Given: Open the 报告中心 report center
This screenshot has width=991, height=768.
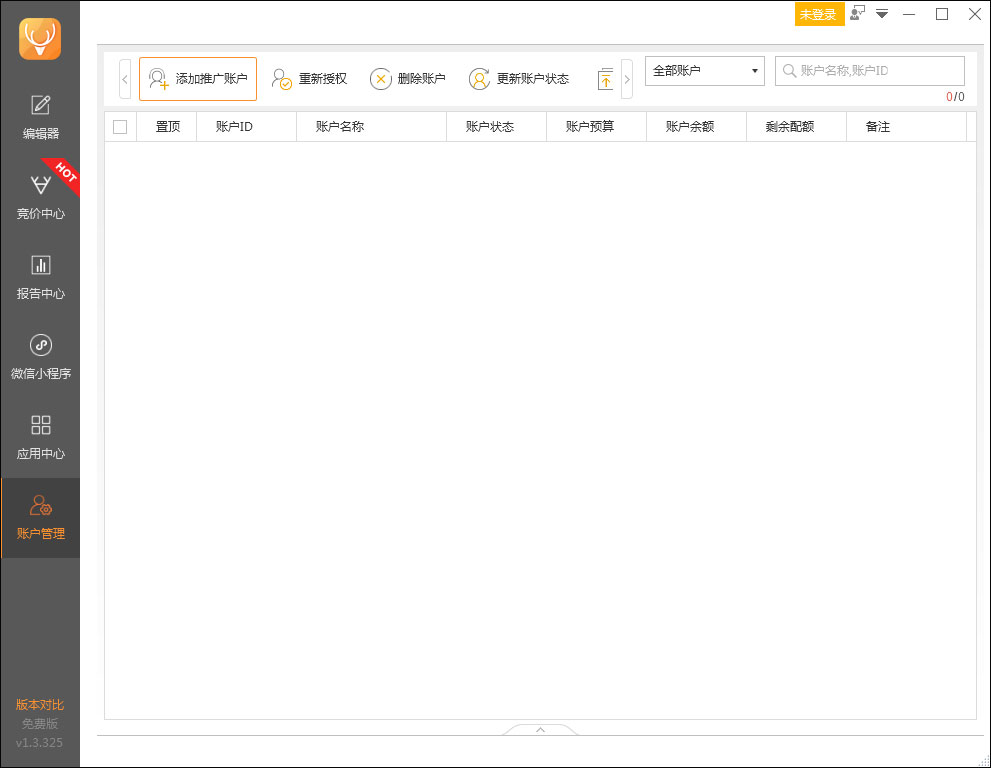Looking at the screenshot, I should coord(40,274).
